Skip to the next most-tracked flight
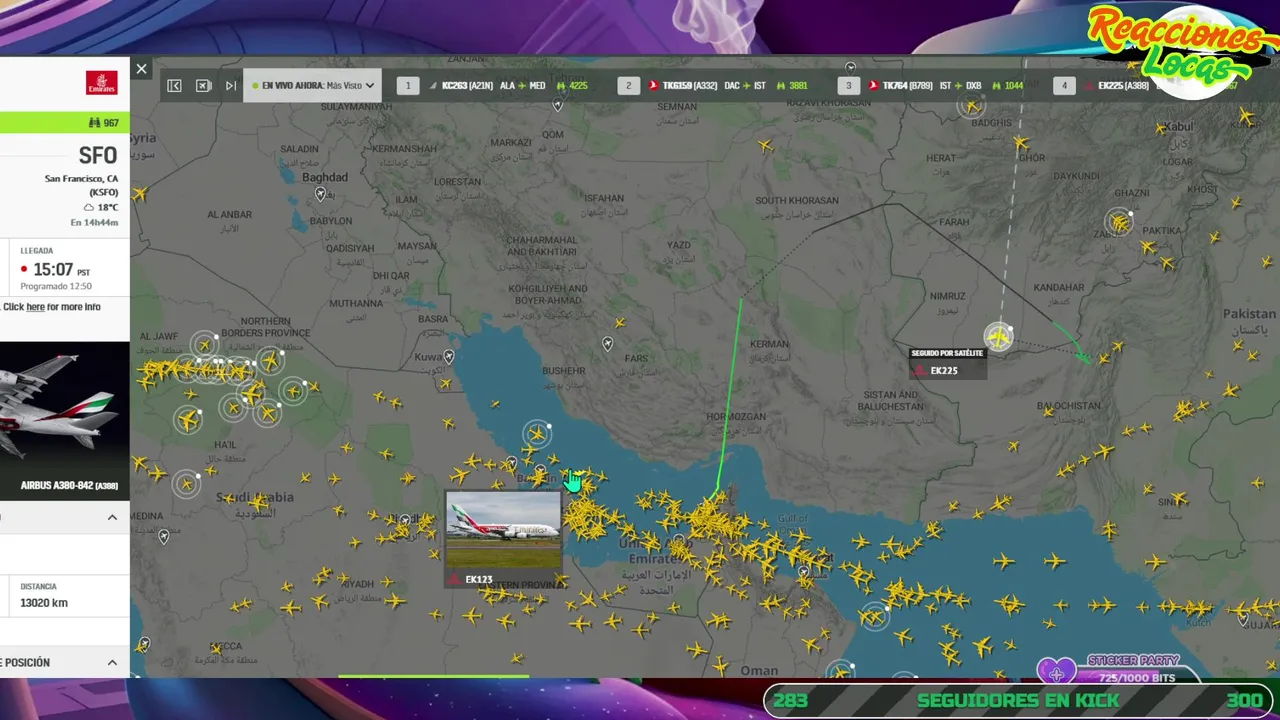The height and width of the screenshot is (720, 1280). pos(231,86)
